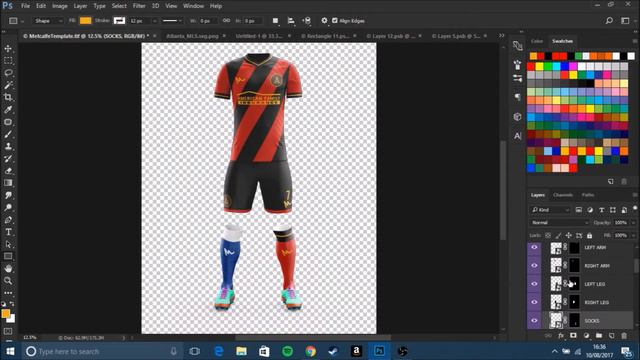Toggle layer filtering on or off
Viewport: 640px width, 360px height.
click(x=635, y=209)
